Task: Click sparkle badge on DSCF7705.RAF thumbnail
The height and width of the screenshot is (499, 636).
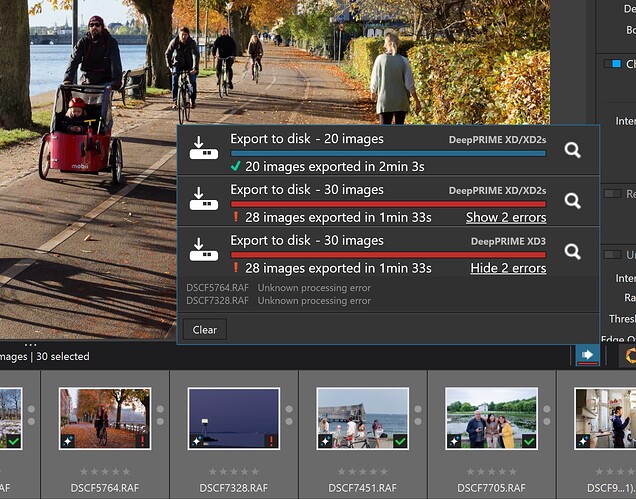Action: click(x=454, y=440)
